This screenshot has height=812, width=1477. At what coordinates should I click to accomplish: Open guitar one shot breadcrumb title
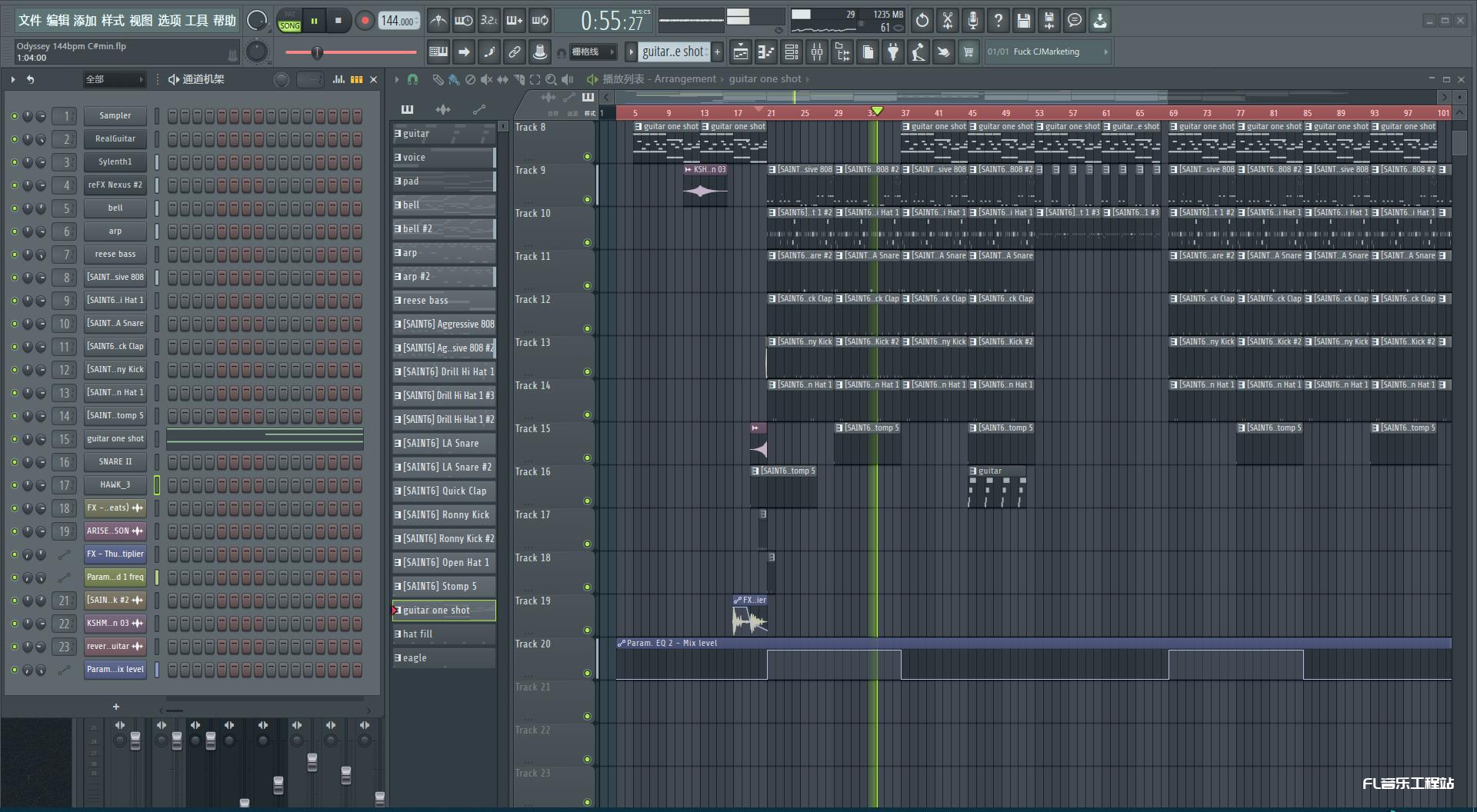tap(765, 79)
